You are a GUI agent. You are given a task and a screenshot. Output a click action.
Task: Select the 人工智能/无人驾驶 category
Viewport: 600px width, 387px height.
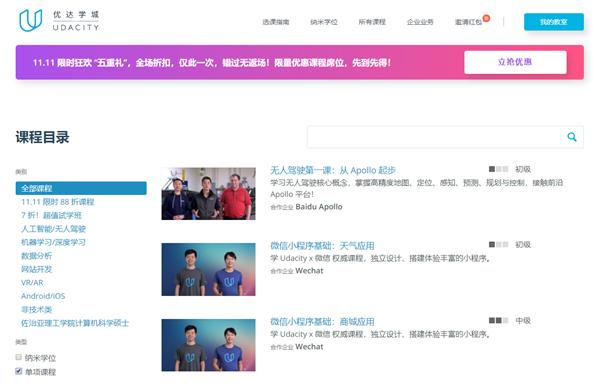click(54, 229)
